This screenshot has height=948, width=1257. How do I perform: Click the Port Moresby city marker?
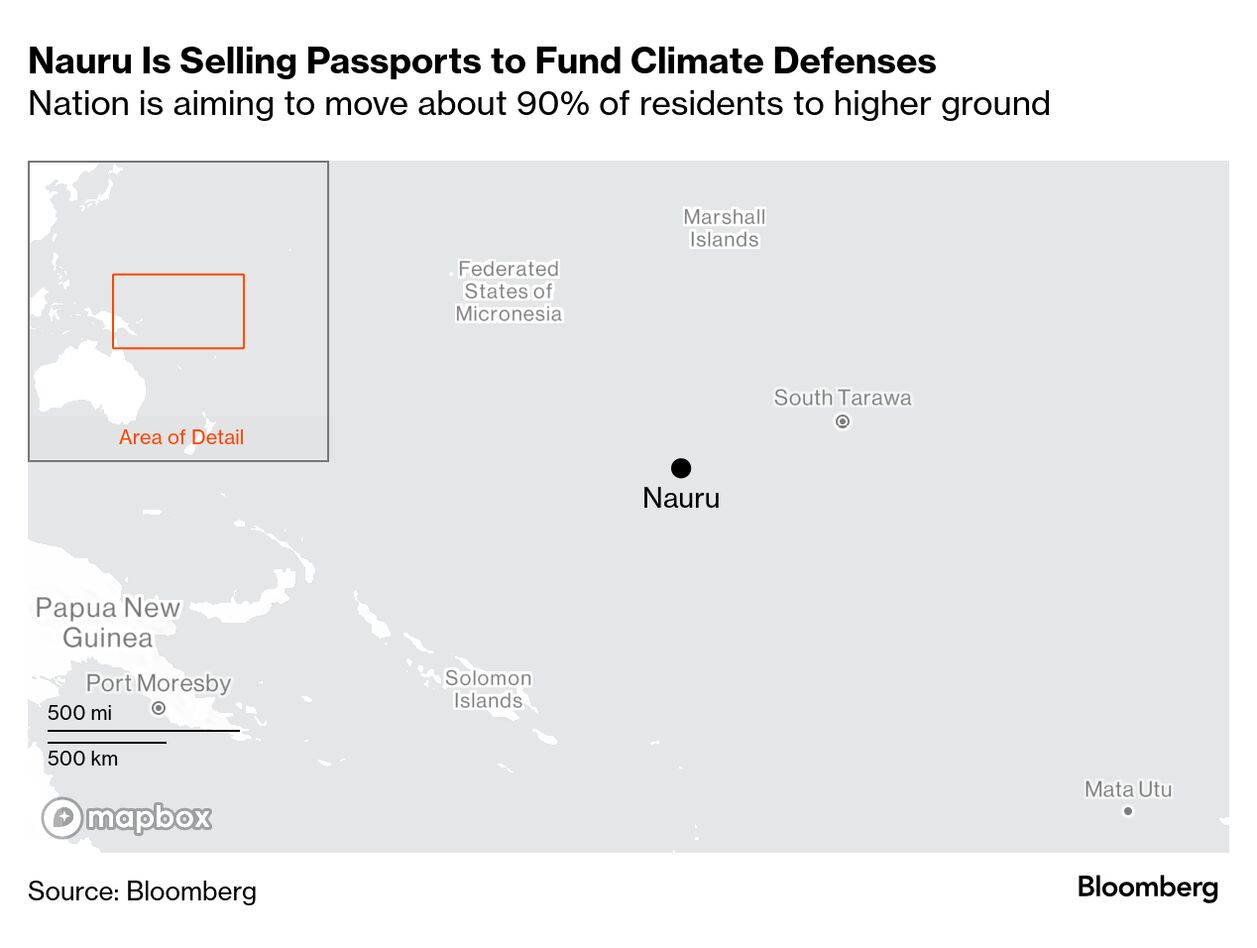pyautogui.click(x=158, y=708)
